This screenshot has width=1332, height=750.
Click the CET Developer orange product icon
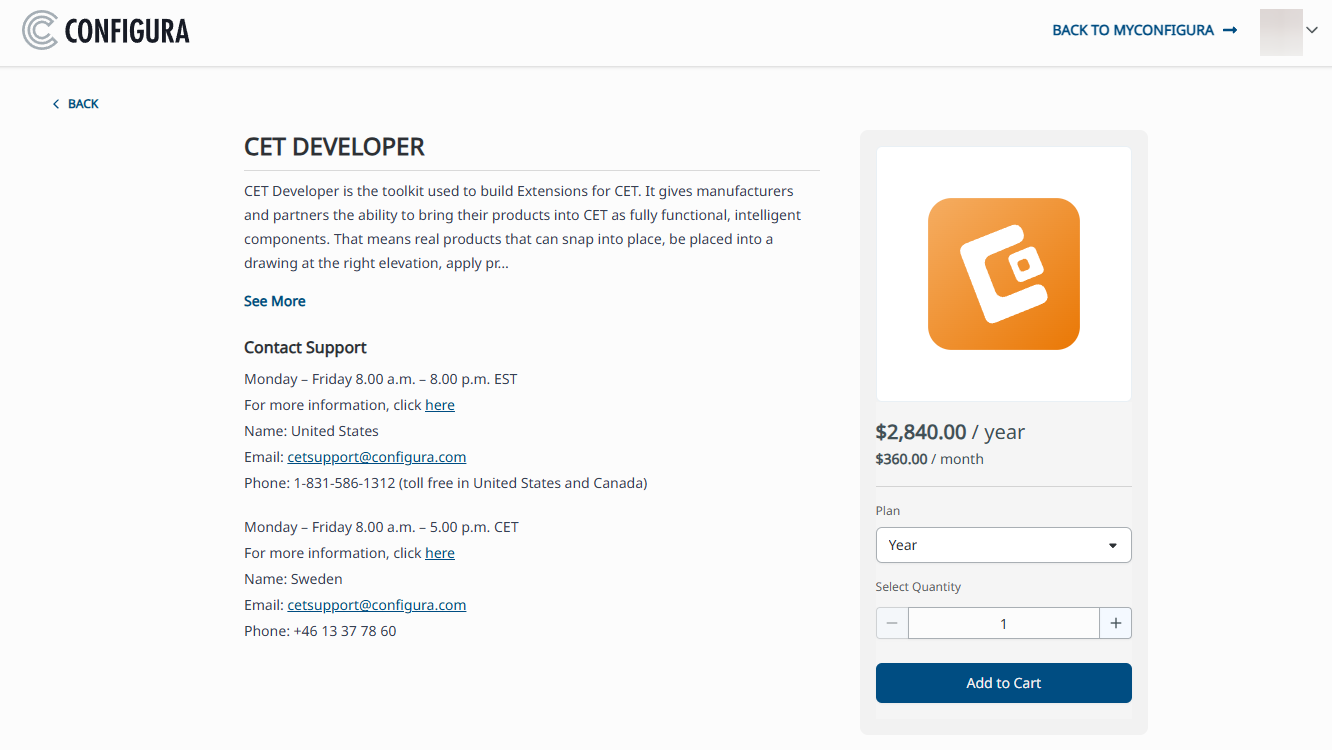pyautogui.click(x=1004, y=274)
